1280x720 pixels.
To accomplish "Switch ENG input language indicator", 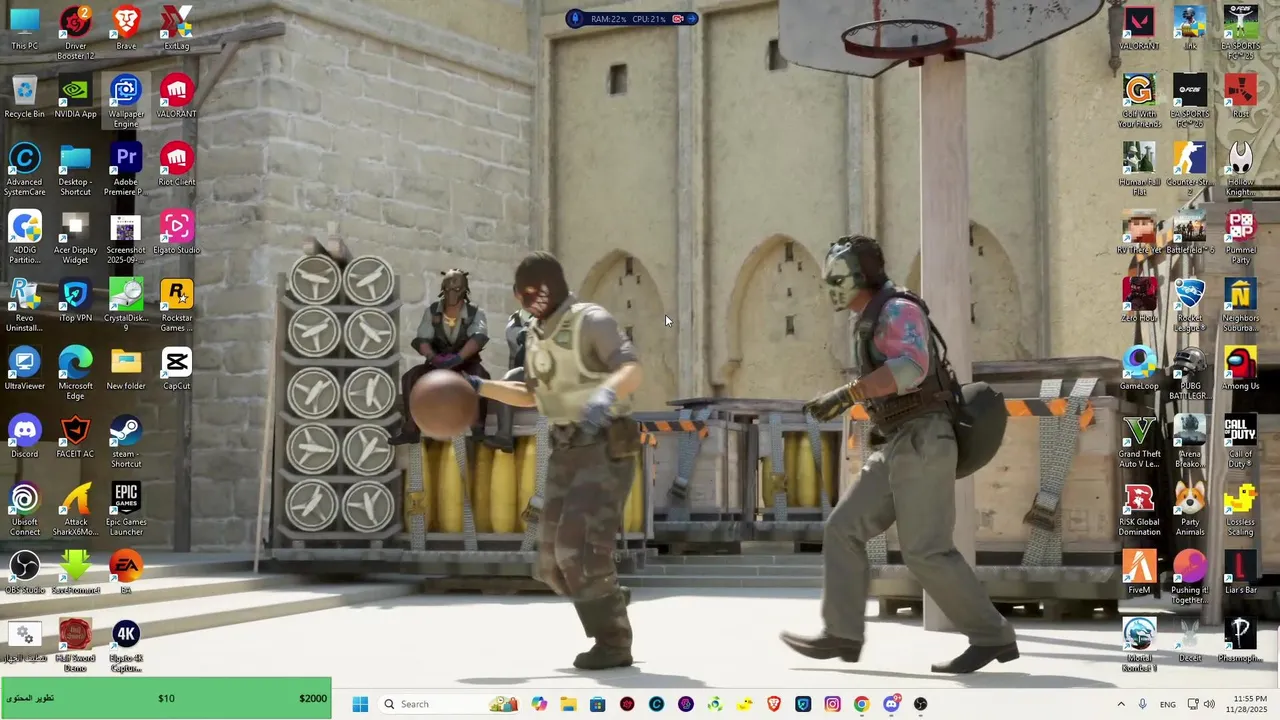I will [1168, 704].
